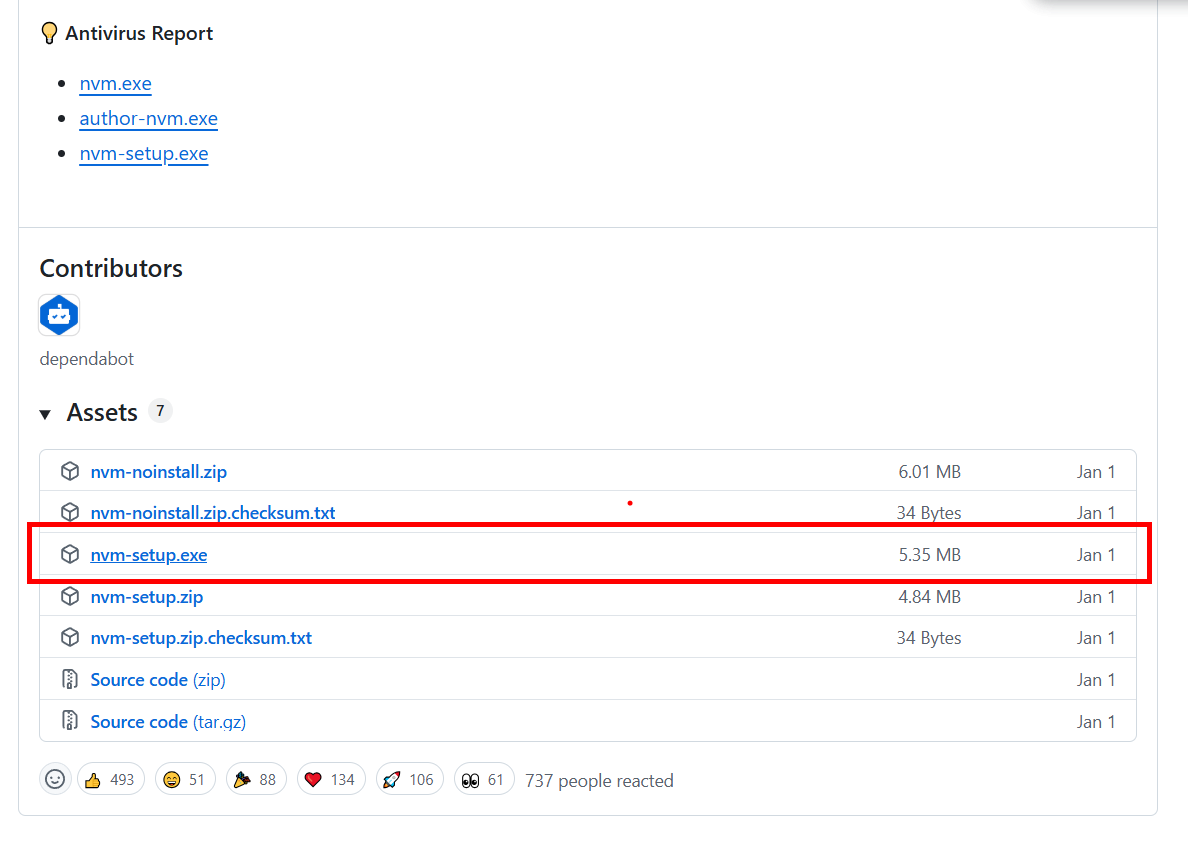Open the nvm-setup.exe antivirus report link

144,154
